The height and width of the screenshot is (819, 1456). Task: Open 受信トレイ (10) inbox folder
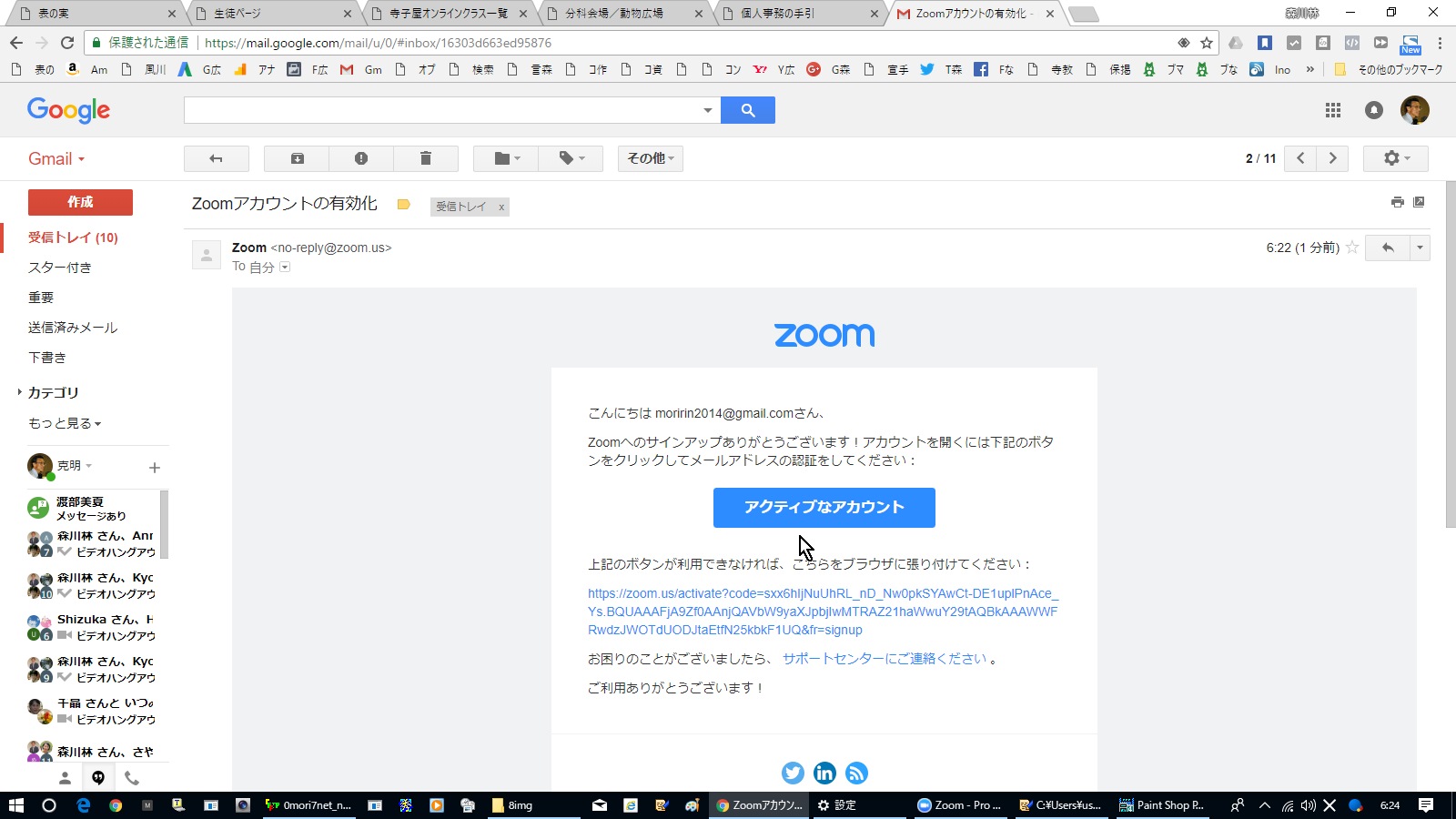[x=73, y=238]
